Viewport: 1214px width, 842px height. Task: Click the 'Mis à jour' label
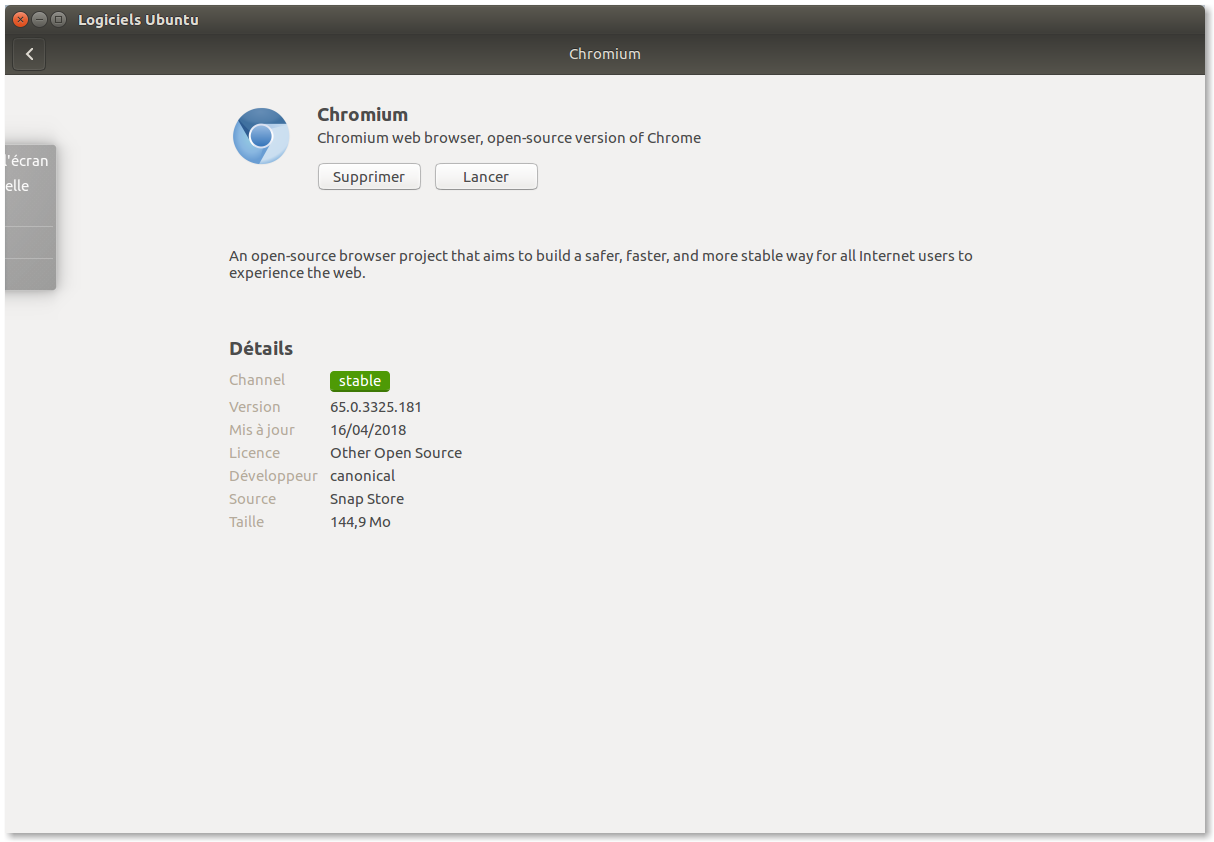coord(262,430)
